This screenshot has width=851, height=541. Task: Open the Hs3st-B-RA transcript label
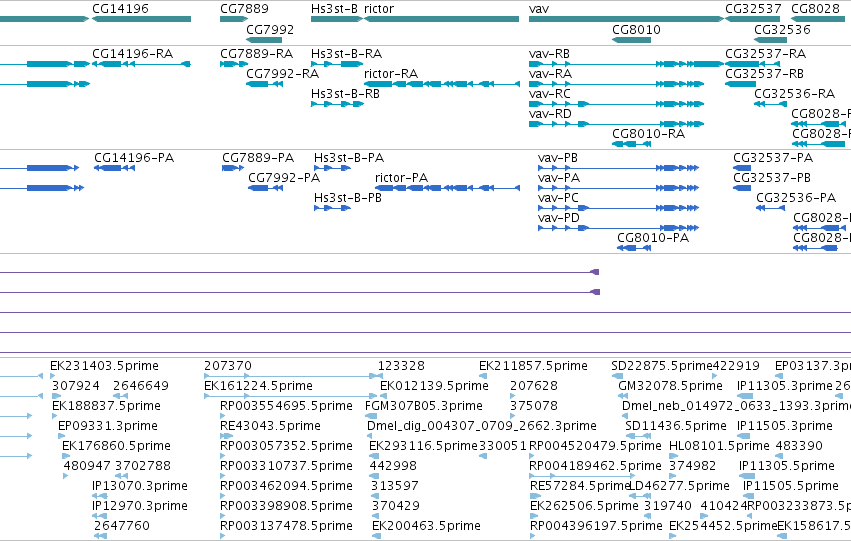point(346,54)
